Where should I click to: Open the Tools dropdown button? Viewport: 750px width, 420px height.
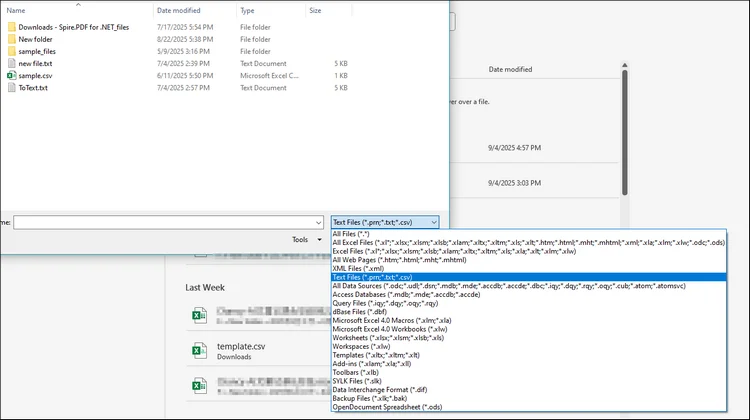(x=307, y=240)
